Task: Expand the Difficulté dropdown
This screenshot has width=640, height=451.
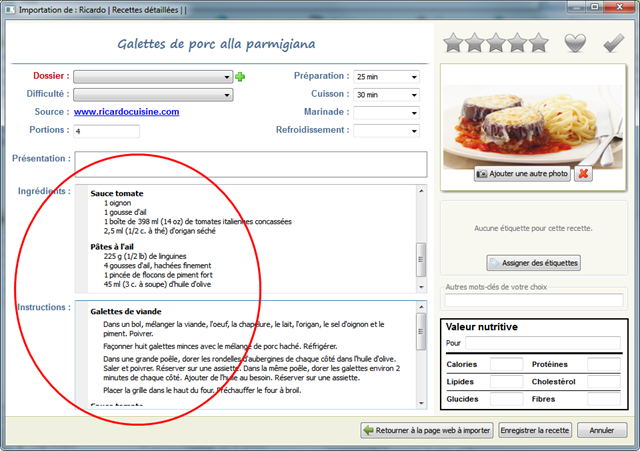Action: (x=153, y=95)
